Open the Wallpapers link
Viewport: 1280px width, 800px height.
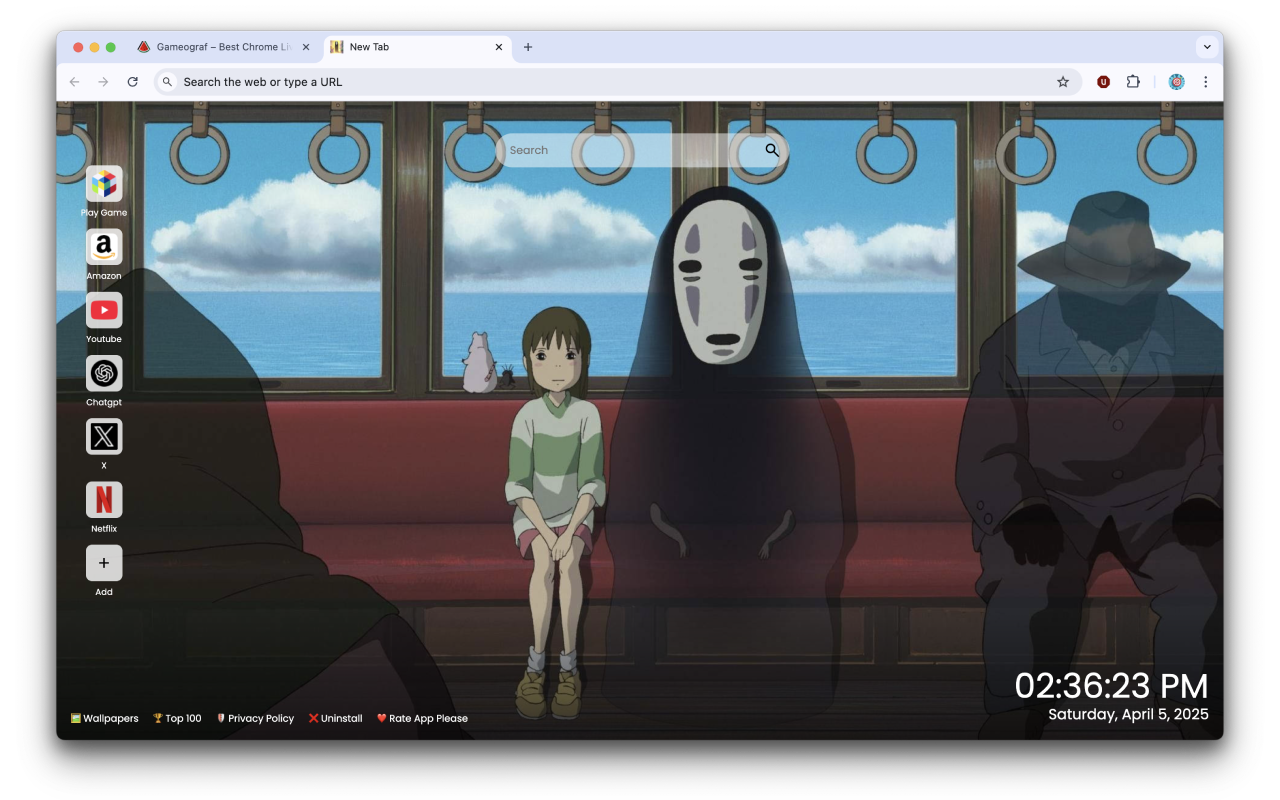click(x=105, y=718)
